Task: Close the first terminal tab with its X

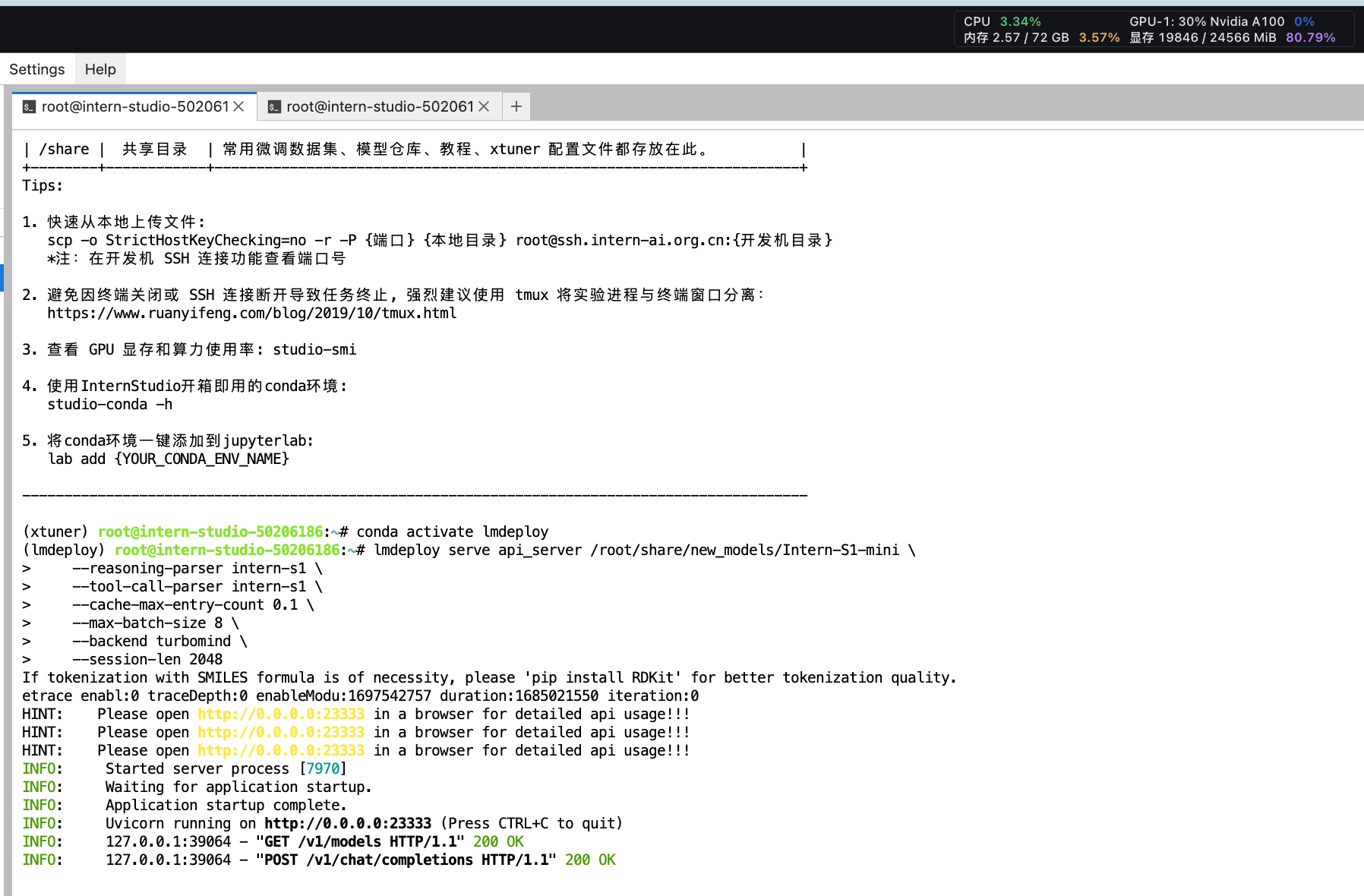Action: click(239, 106)
